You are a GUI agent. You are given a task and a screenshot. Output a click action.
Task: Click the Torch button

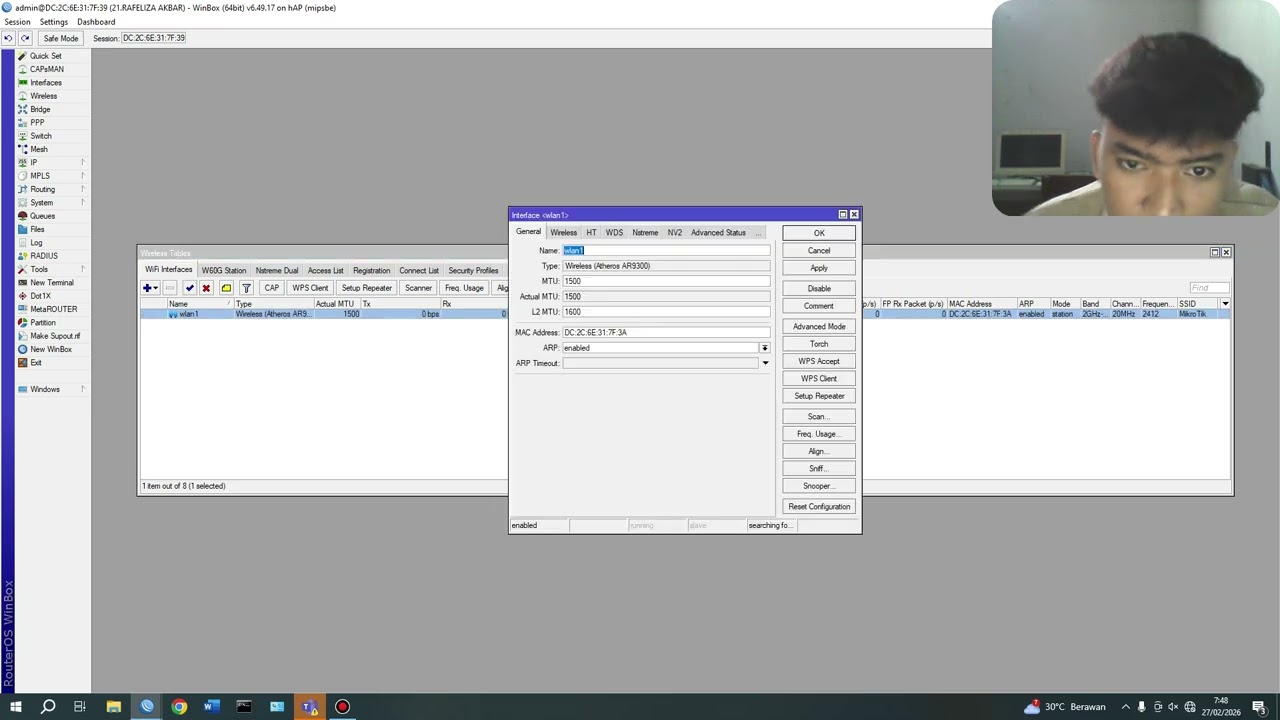[819, 344]
